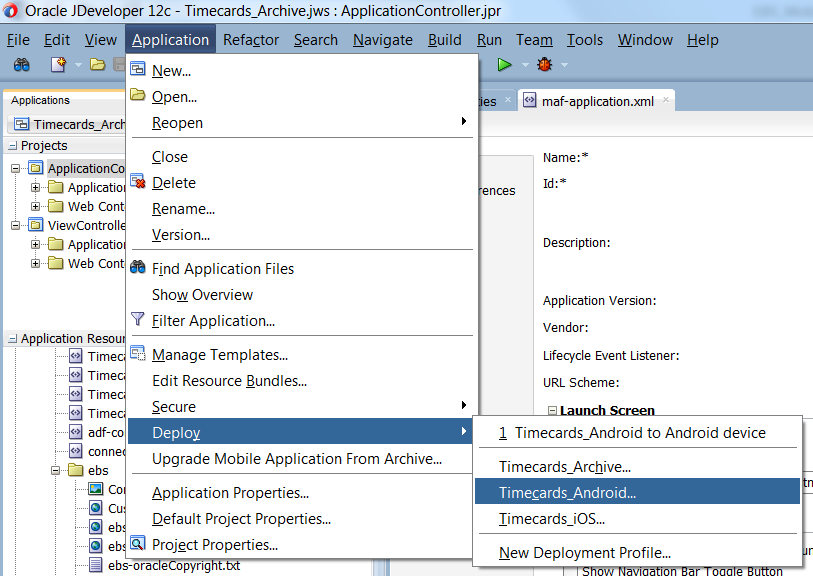Open the Build menu

pyautogui.click(x=444, y=40)
